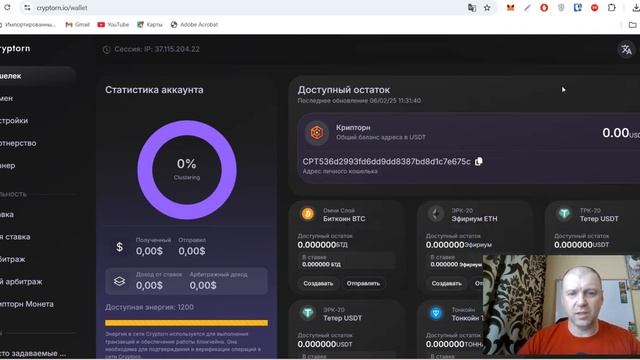Open the Adobe Acrobat bookmark
The width and height of the screenshot is (640, 360).
[x=194, y=24]
